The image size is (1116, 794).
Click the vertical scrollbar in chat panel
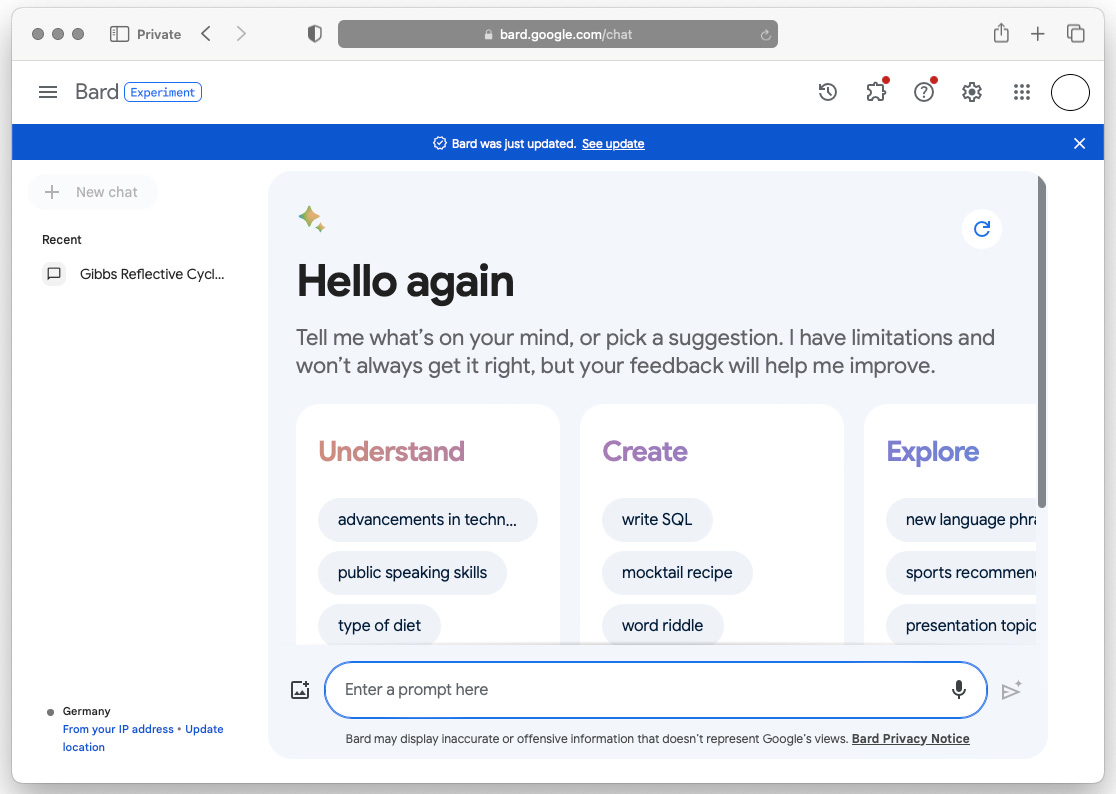(1042, 340)
